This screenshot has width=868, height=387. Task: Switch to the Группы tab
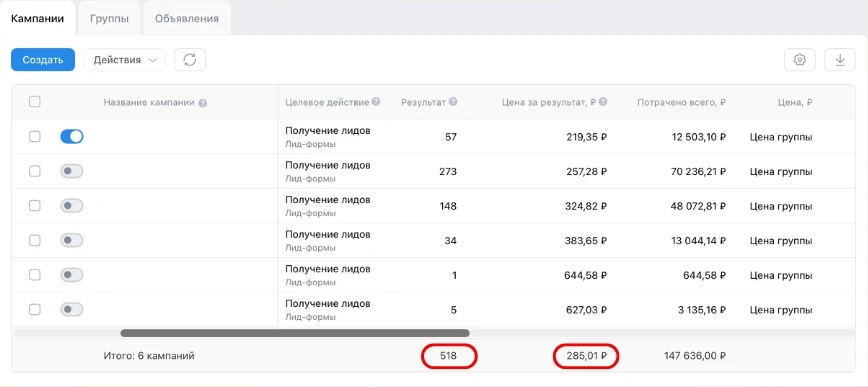110,18
